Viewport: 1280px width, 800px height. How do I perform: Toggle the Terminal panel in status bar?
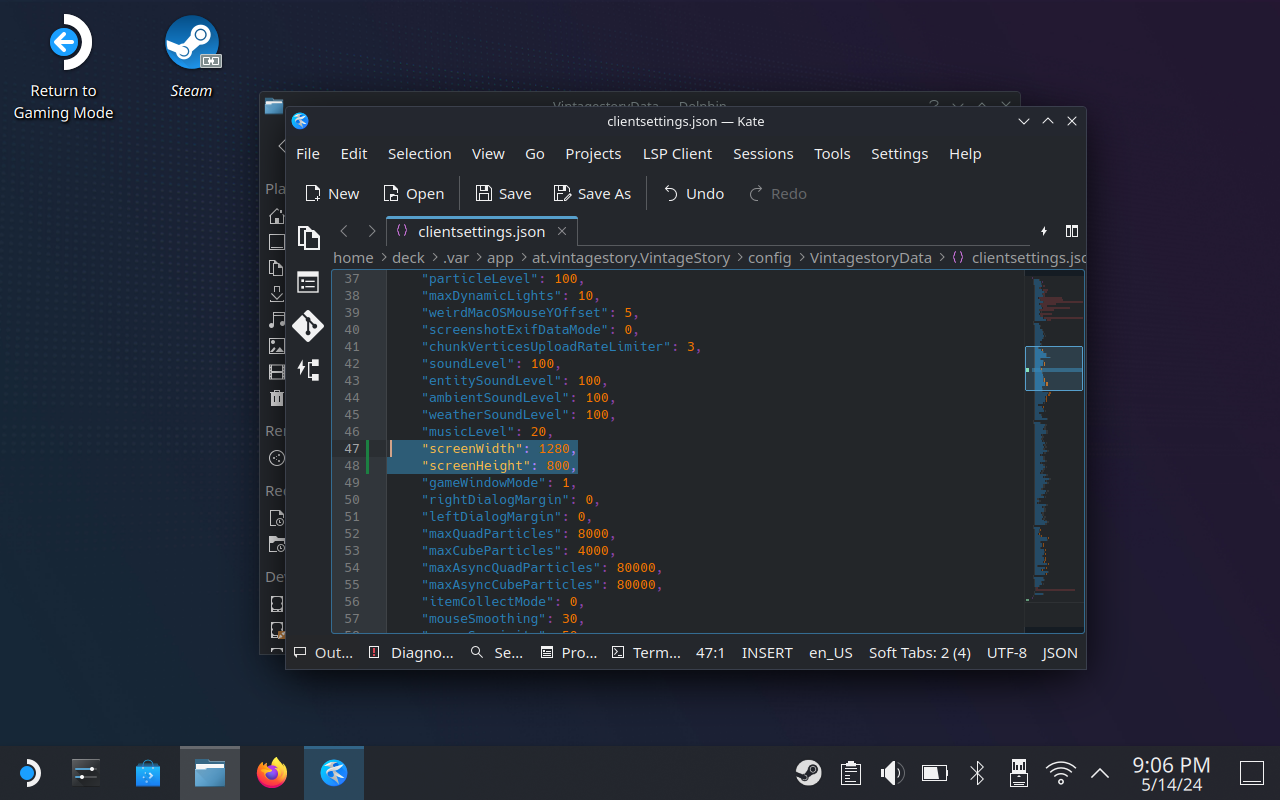tap(646, 652)
